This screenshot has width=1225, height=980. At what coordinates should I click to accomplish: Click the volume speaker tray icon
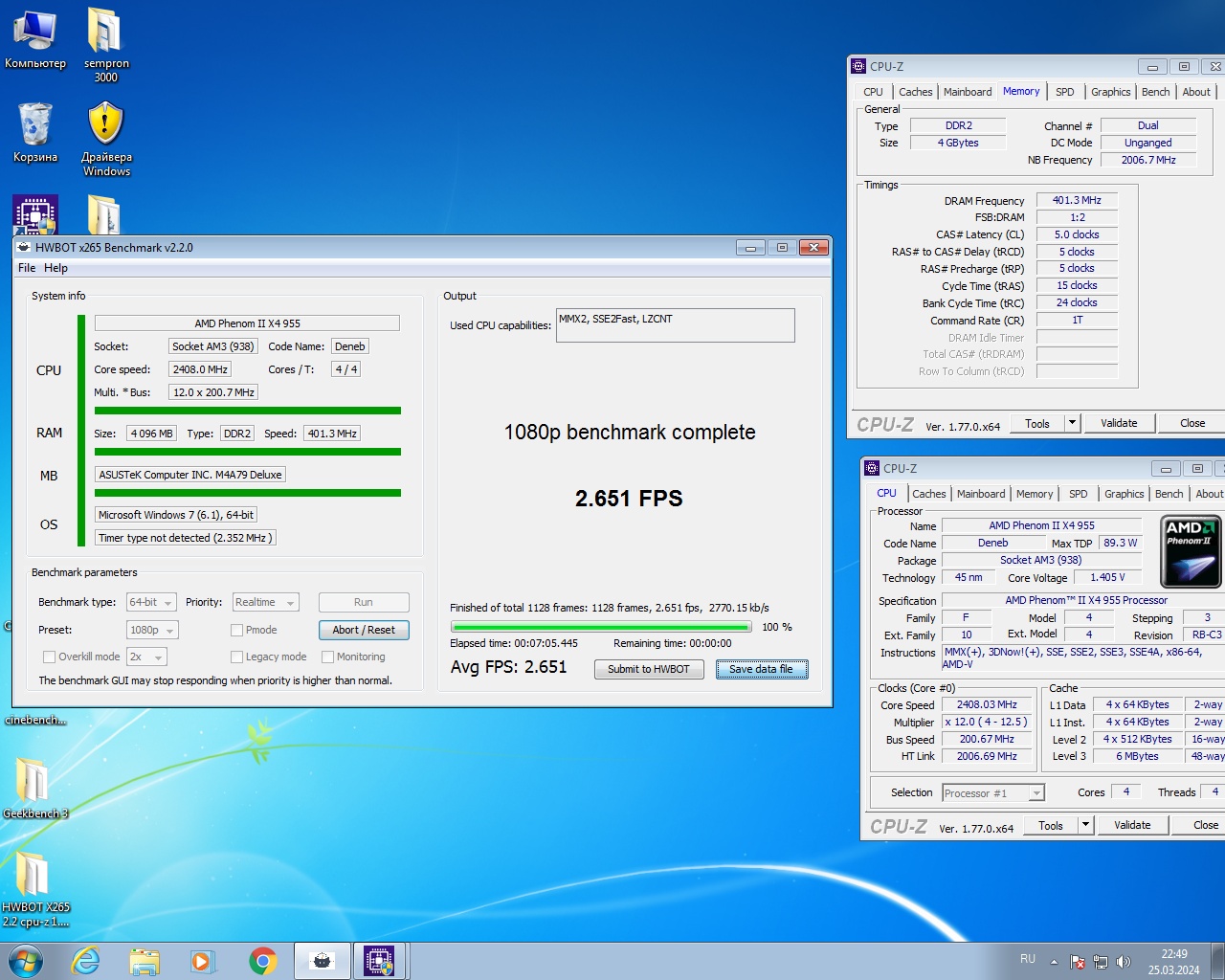[x=1124, y=962]
